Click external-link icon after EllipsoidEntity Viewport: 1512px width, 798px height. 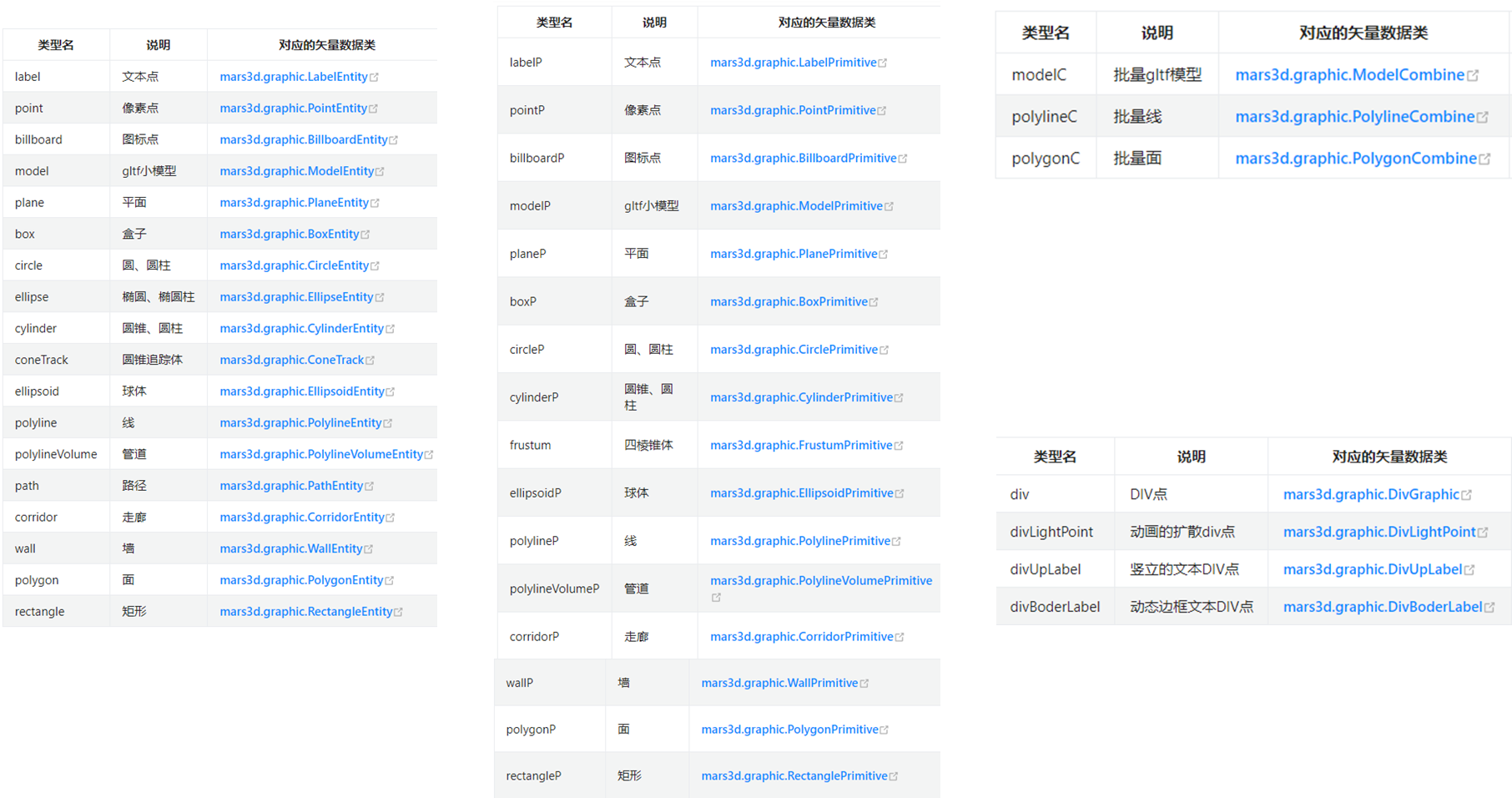390,391
